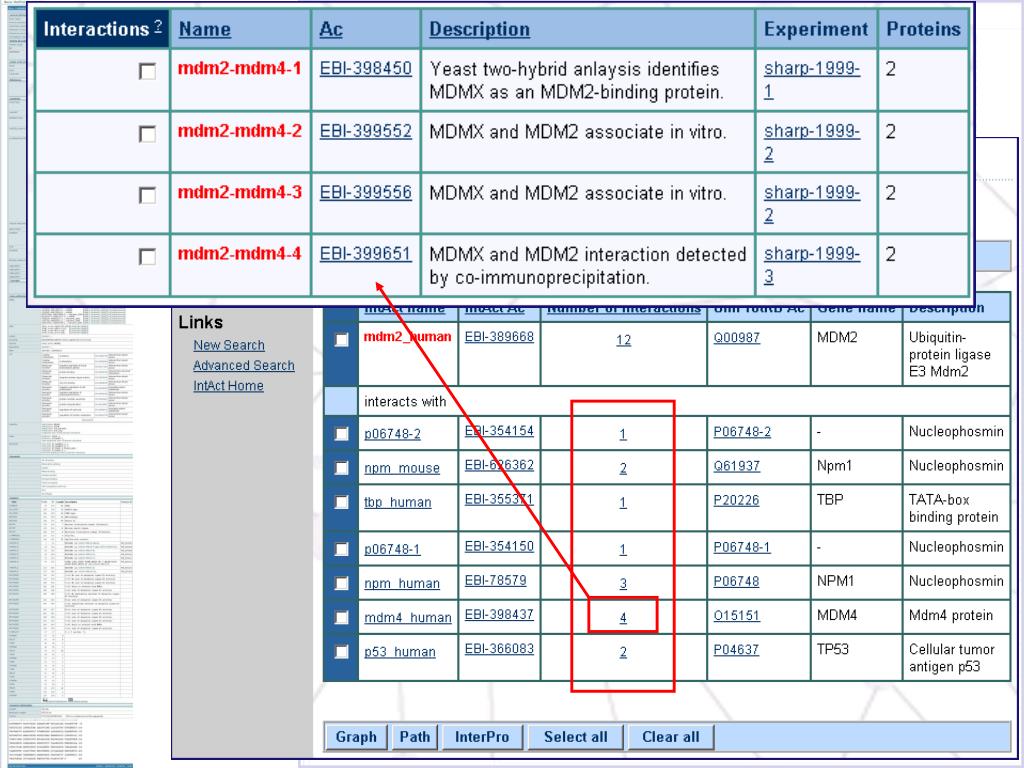Check the npm_human row checkbox
Screen dimensions: 1024x768
point(342,583)
